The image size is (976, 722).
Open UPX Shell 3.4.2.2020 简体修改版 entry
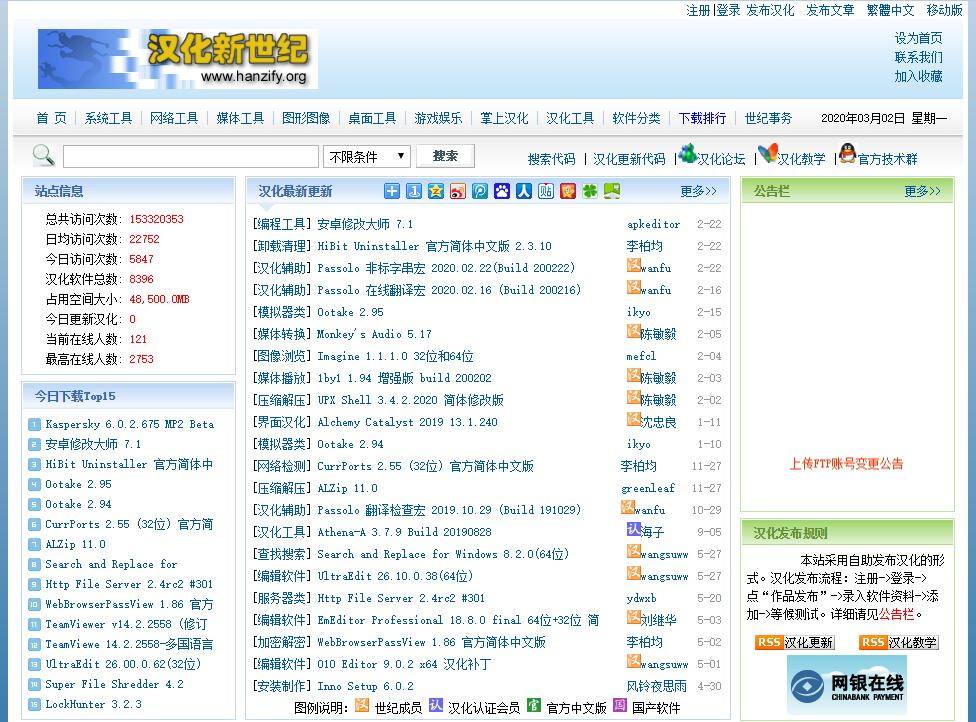[410, 400]
